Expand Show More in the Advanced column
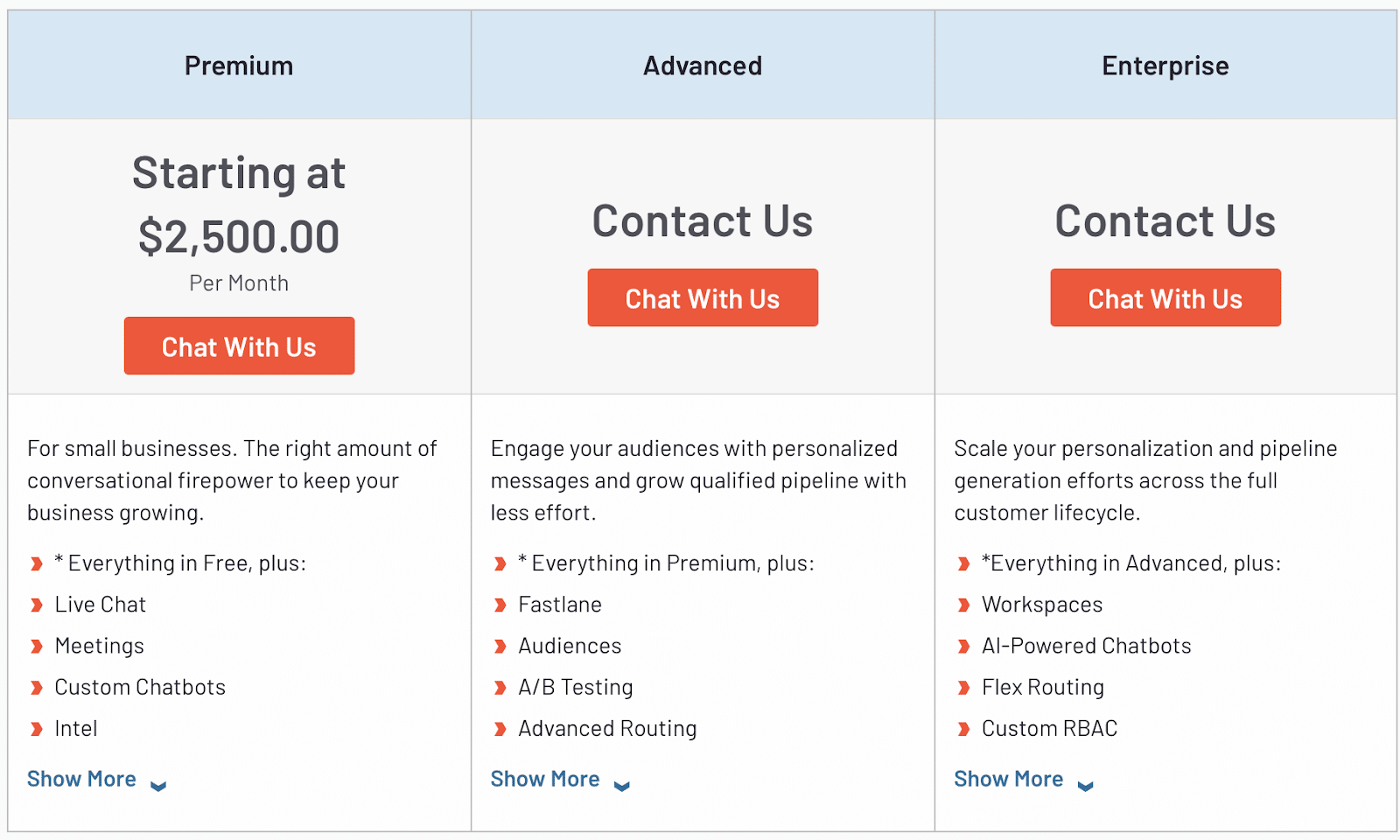Screen dimensions: 1400x840 pyautogui.click(x=545, y=779)
